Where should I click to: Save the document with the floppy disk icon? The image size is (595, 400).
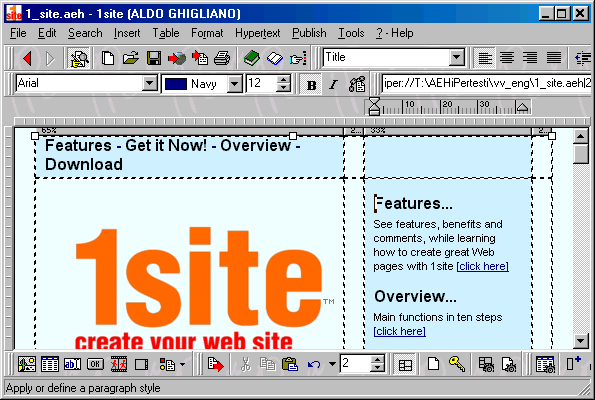click(x=154, y=58)
